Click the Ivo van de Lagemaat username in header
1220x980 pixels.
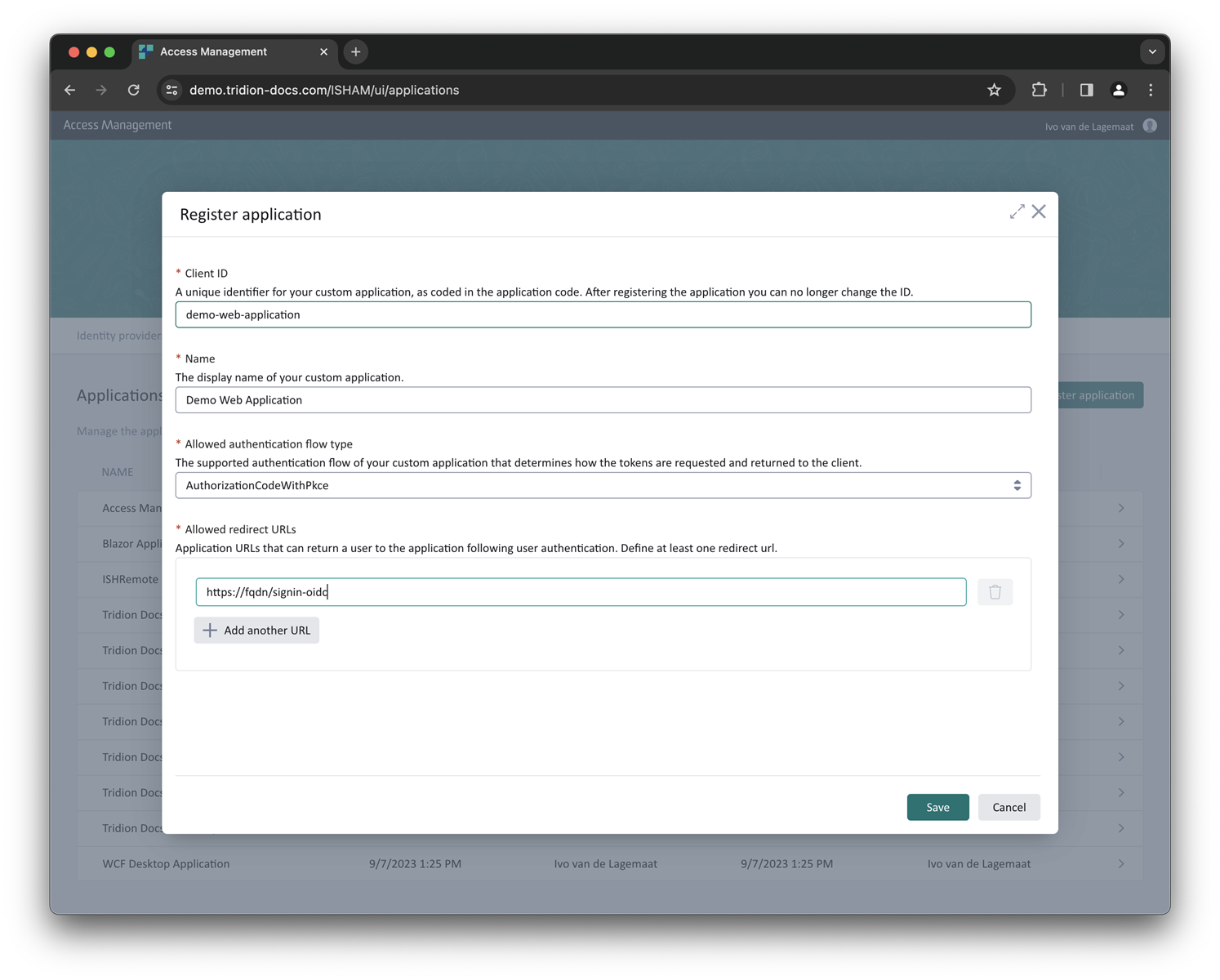(1089, 127)
